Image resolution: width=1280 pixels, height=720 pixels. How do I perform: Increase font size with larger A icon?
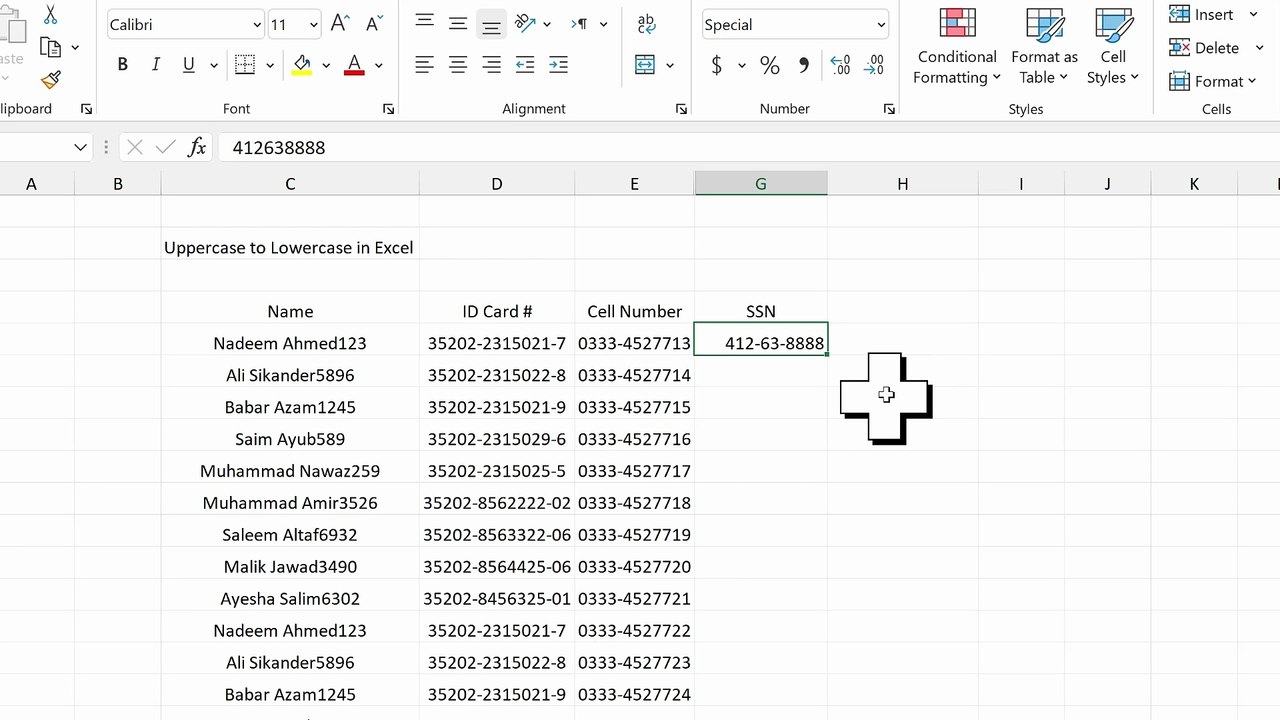(x=340, y=24)
